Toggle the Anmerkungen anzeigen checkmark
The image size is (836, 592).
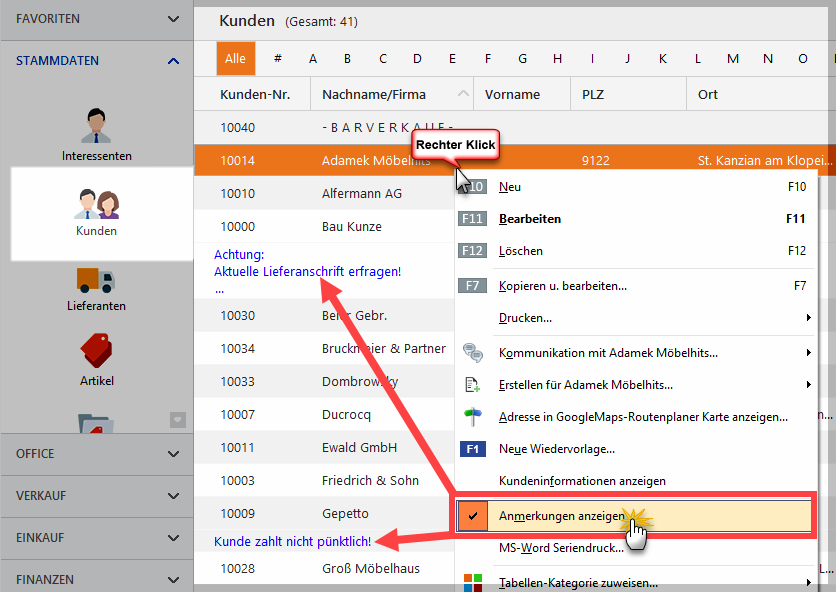click(472, 516)
